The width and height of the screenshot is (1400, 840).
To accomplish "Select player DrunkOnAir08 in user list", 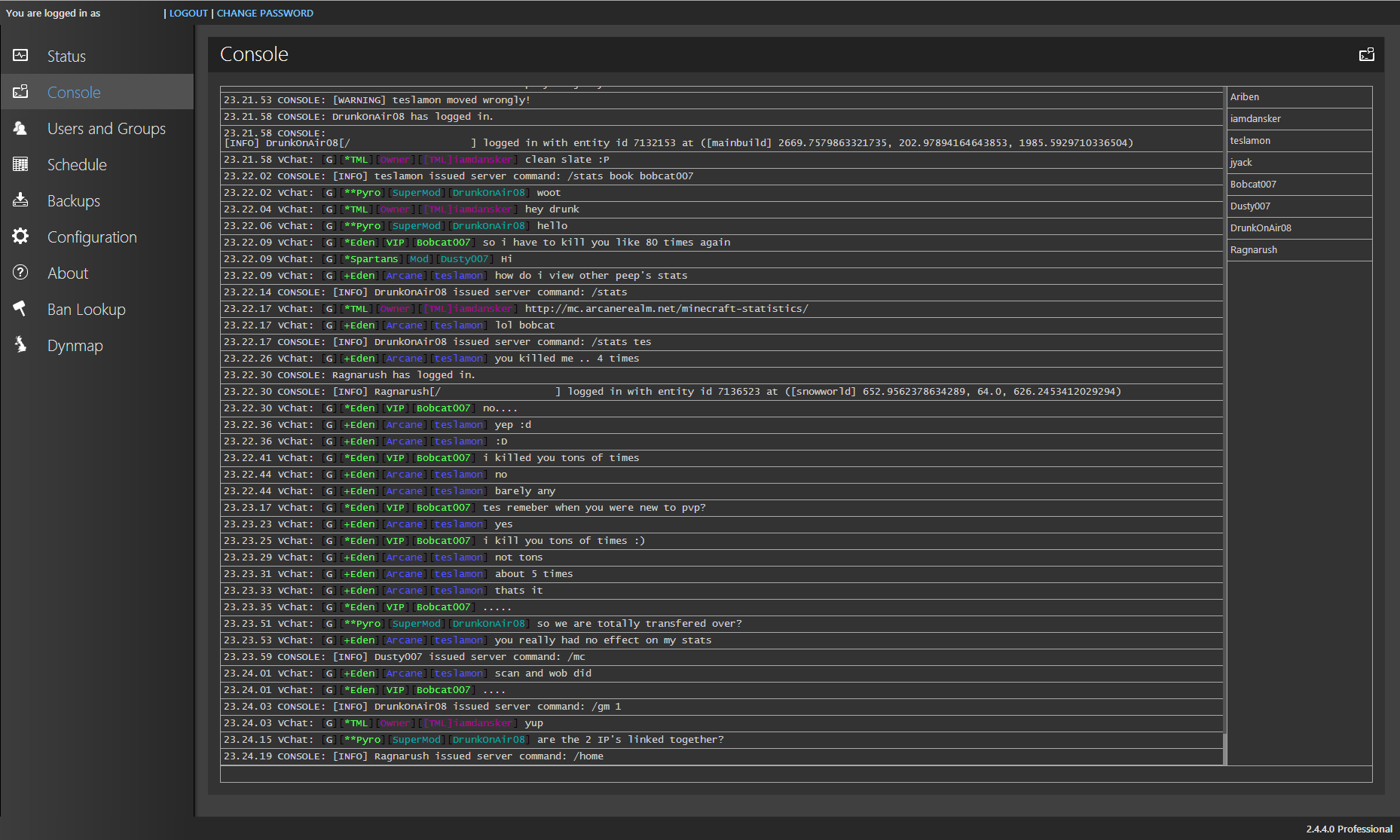I will click(1299, 228).
